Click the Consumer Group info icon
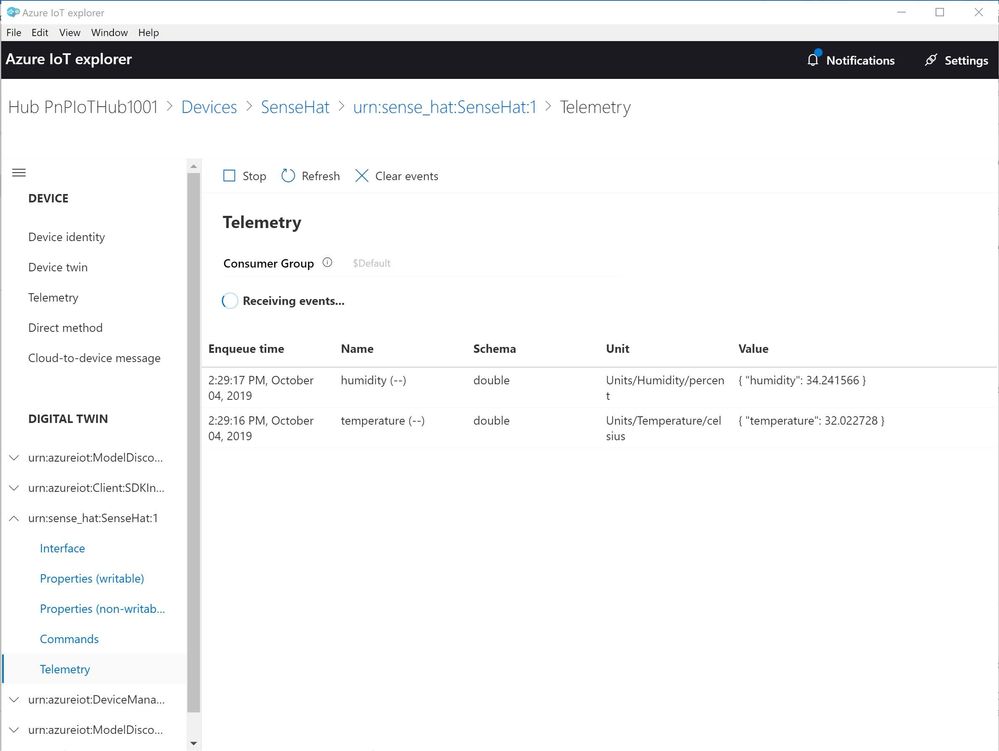The height and width of the screenshot is (751, 999). pyautogui.click(x=327, y=262)
